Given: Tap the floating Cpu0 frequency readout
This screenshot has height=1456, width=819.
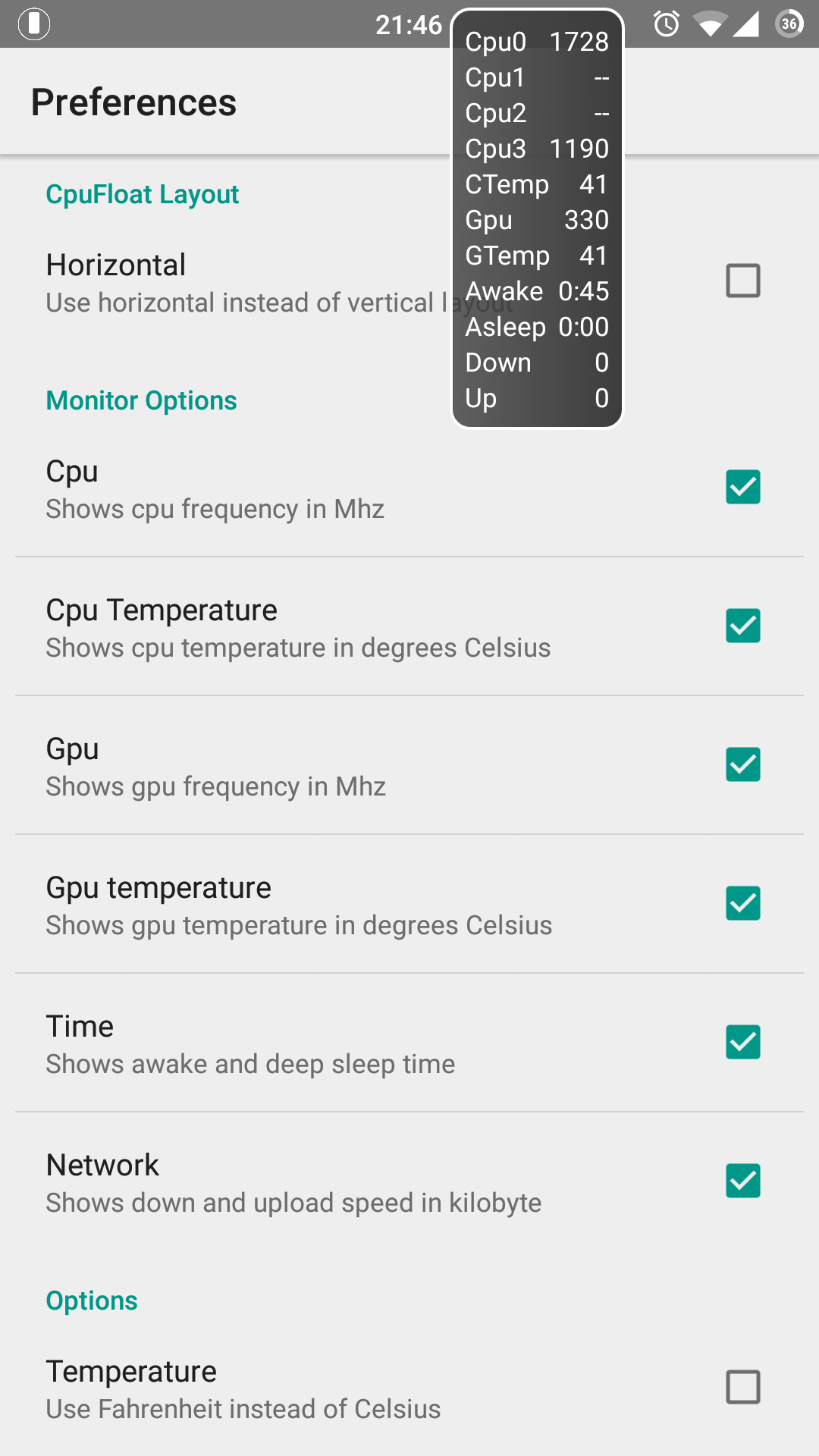Looking at the screenshot, I should pos(537,42).
